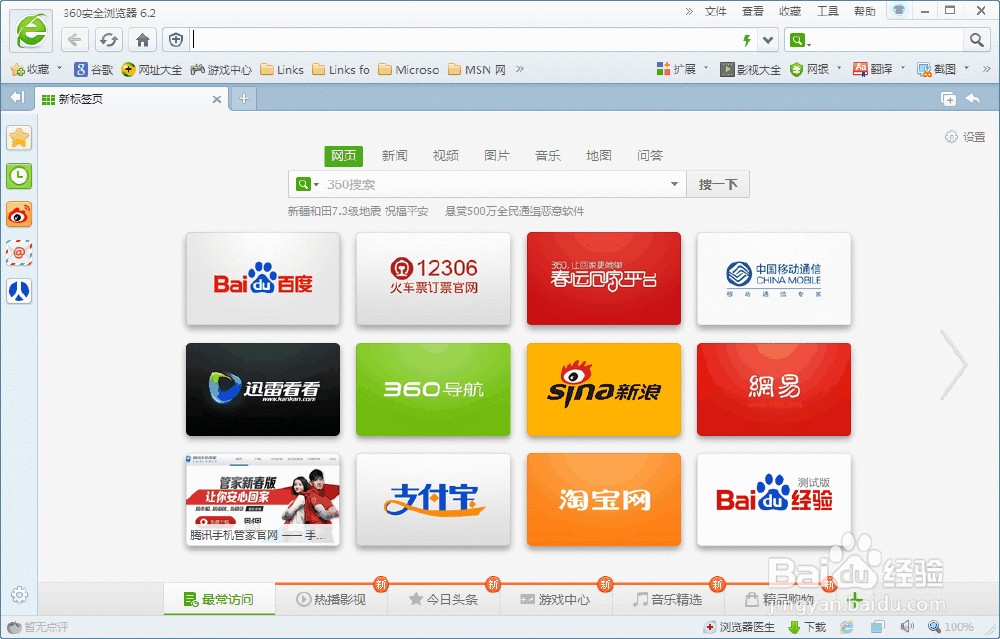Open the blue people icon in the sidebar

(19, 291)
